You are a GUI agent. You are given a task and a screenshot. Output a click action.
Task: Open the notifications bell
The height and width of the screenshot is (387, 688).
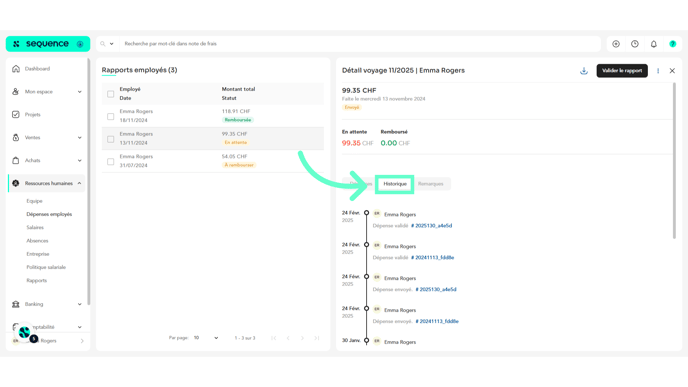[x=654, y=44]
